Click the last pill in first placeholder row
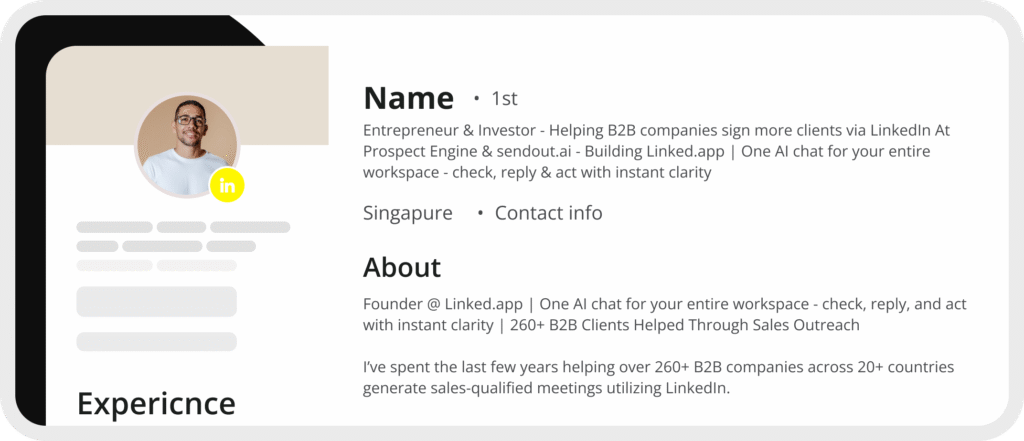Image resolution: width=1024 pixels, height=441 pixels. click(250, 227)
